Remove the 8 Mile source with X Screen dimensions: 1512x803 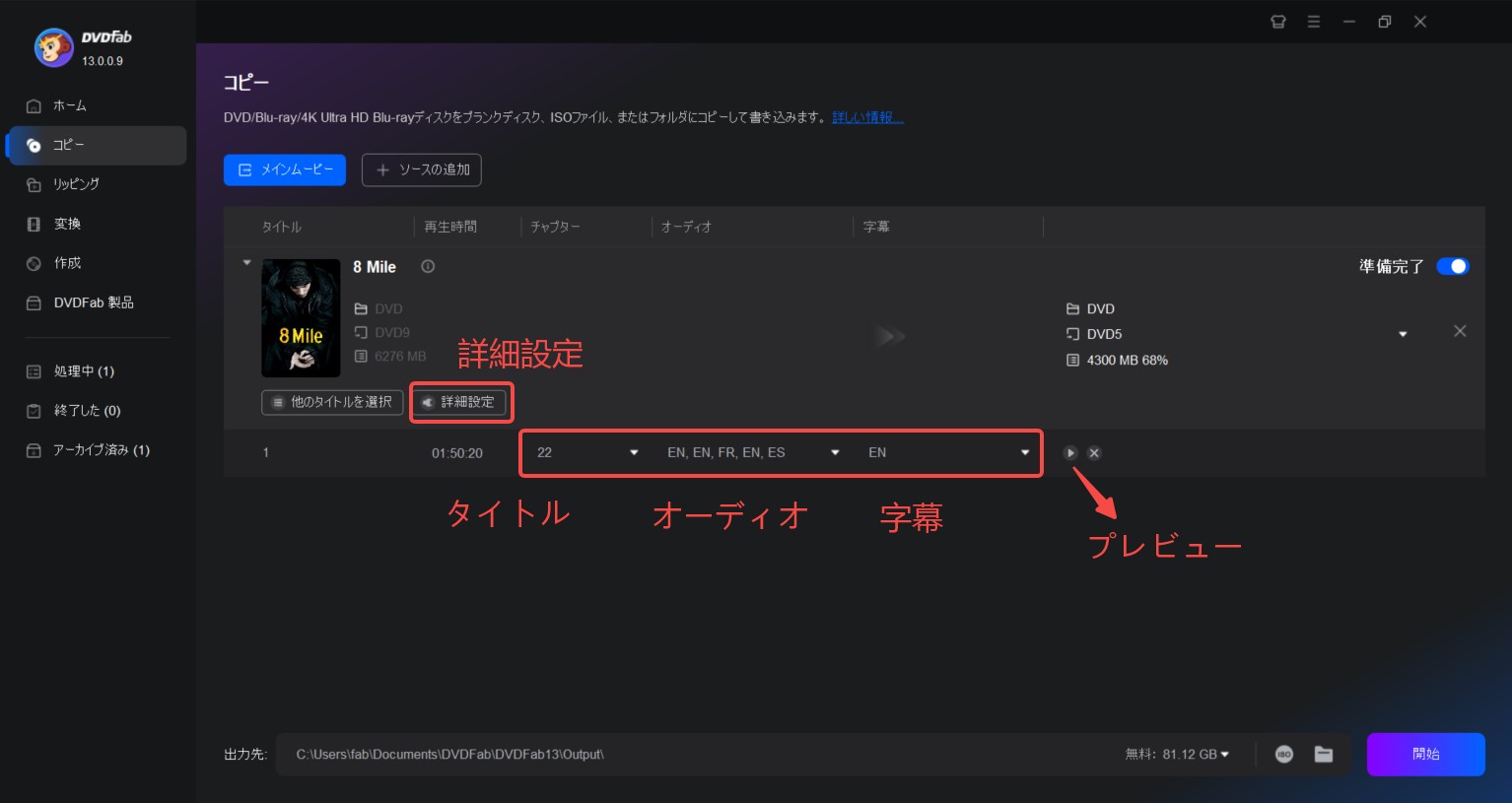point(1460,331)
